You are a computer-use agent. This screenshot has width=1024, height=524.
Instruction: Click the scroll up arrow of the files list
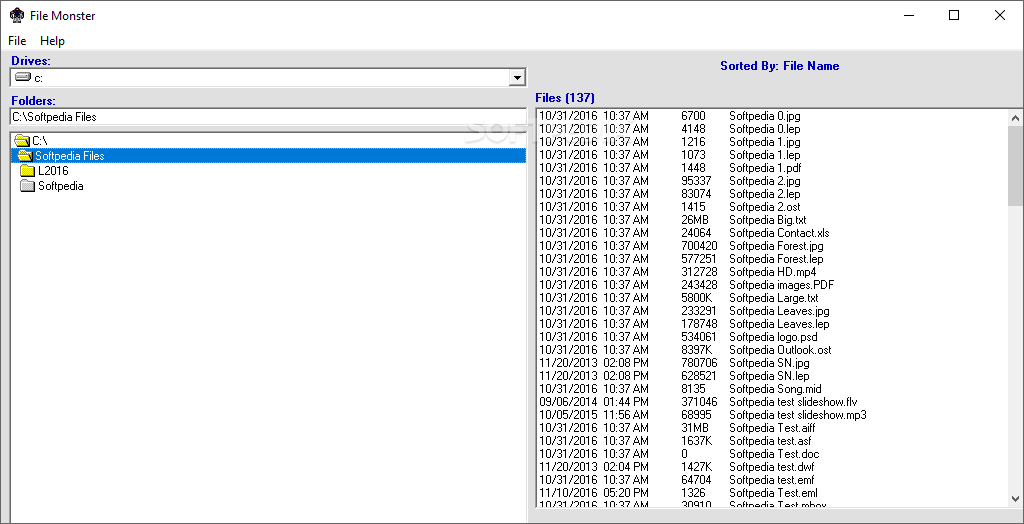[x=1015, y=118]
